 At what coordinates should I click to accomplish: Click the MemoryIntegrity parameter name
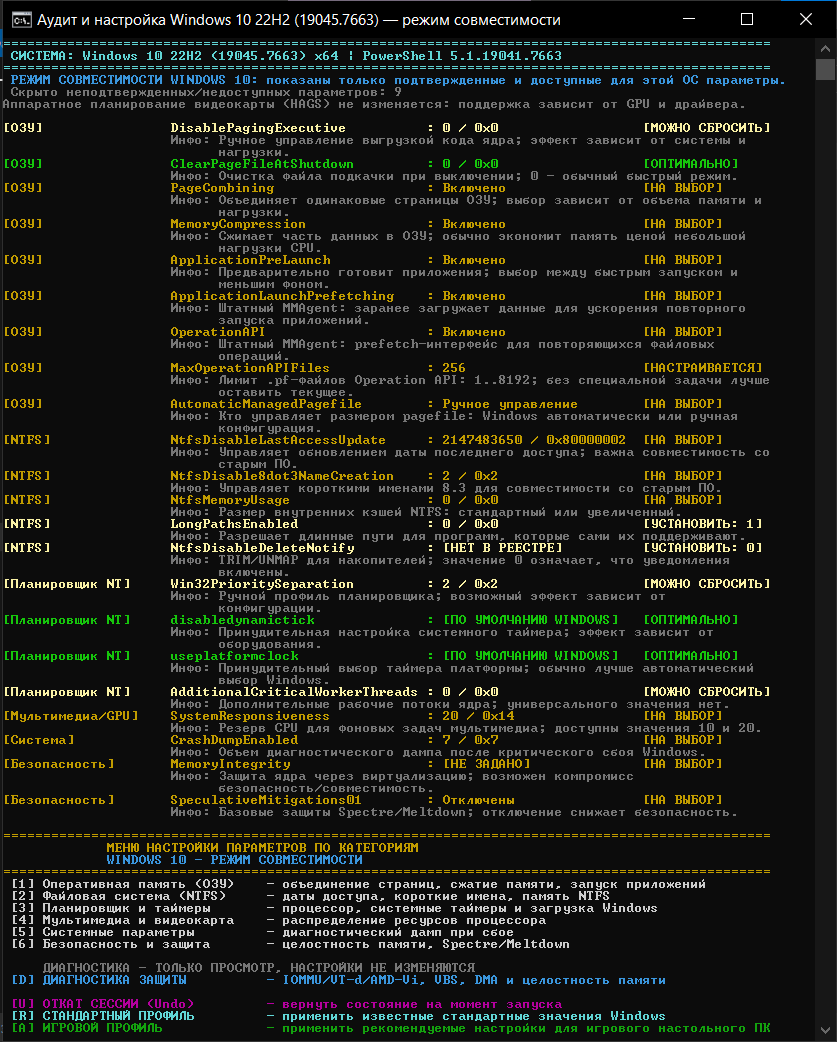pos(230,764)
